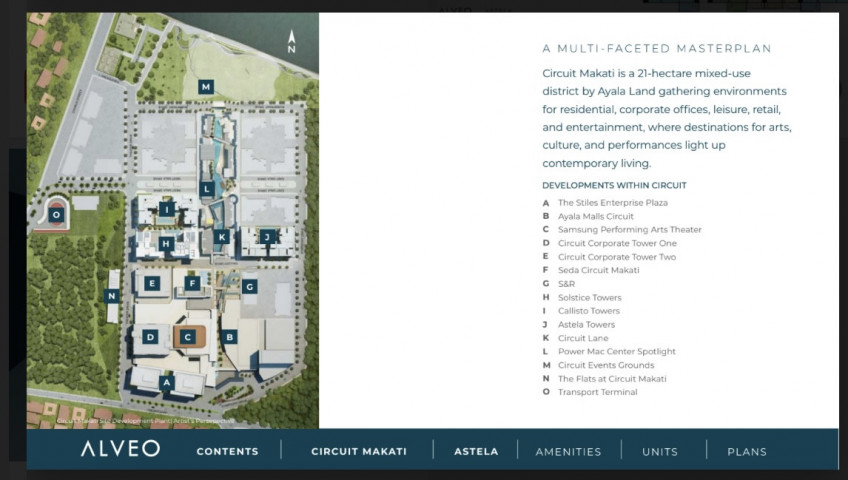Open the CIRCUIT MAKATI tab
Image resolution: width=848 pixels, height=480 pixels.
(x=359, y=451)
